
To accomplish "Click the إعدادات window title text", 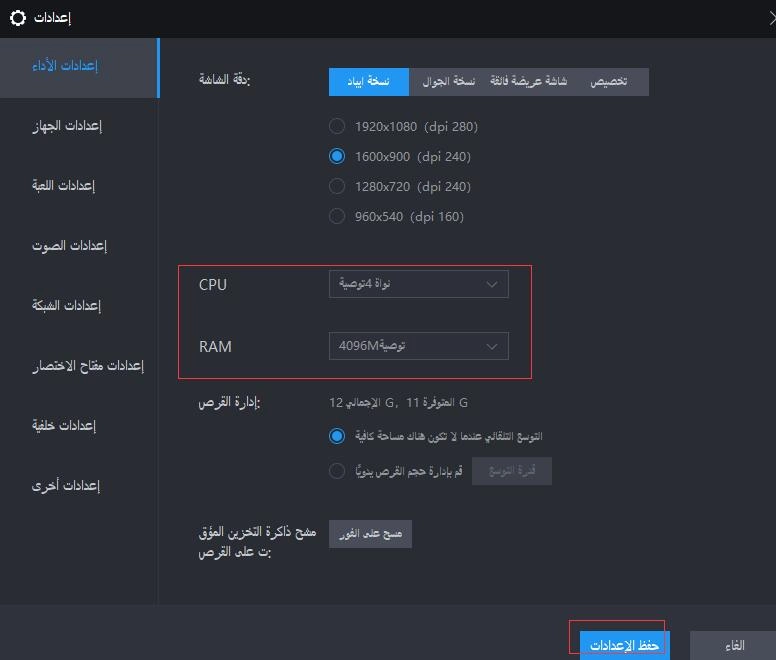I will pyautogui.click(x=52, y=18).
